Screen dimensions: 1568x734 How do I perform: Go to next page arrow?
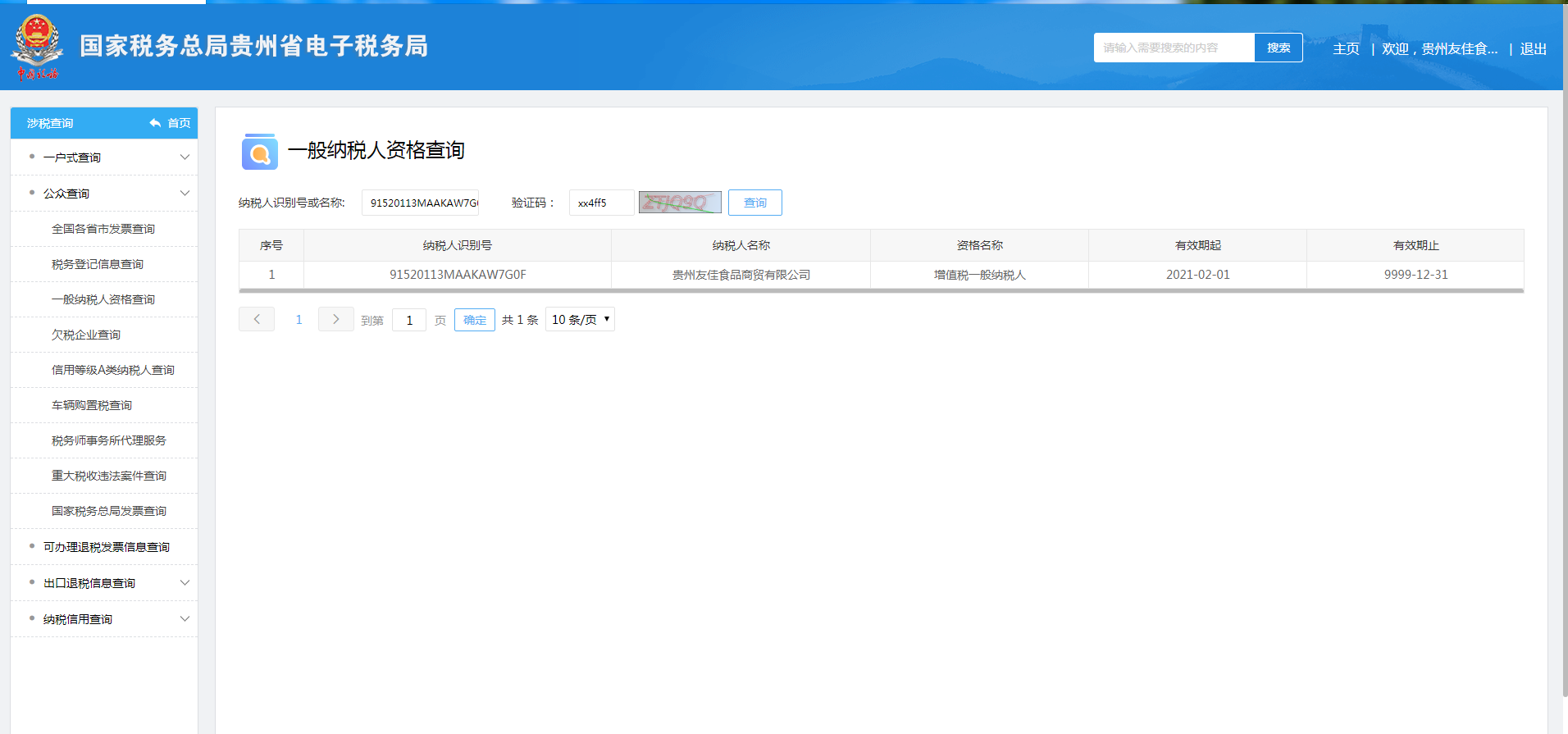(335, 319)
